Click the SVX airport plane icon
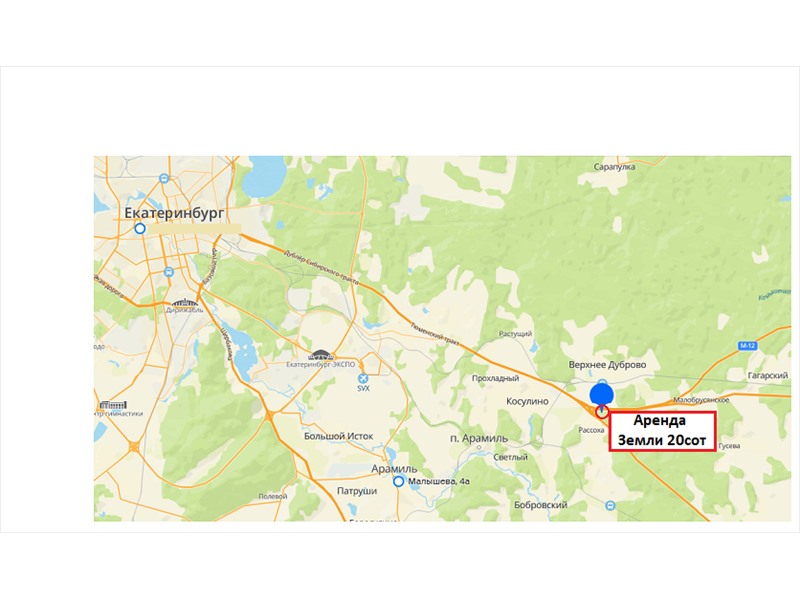 [x=363, y=378]
